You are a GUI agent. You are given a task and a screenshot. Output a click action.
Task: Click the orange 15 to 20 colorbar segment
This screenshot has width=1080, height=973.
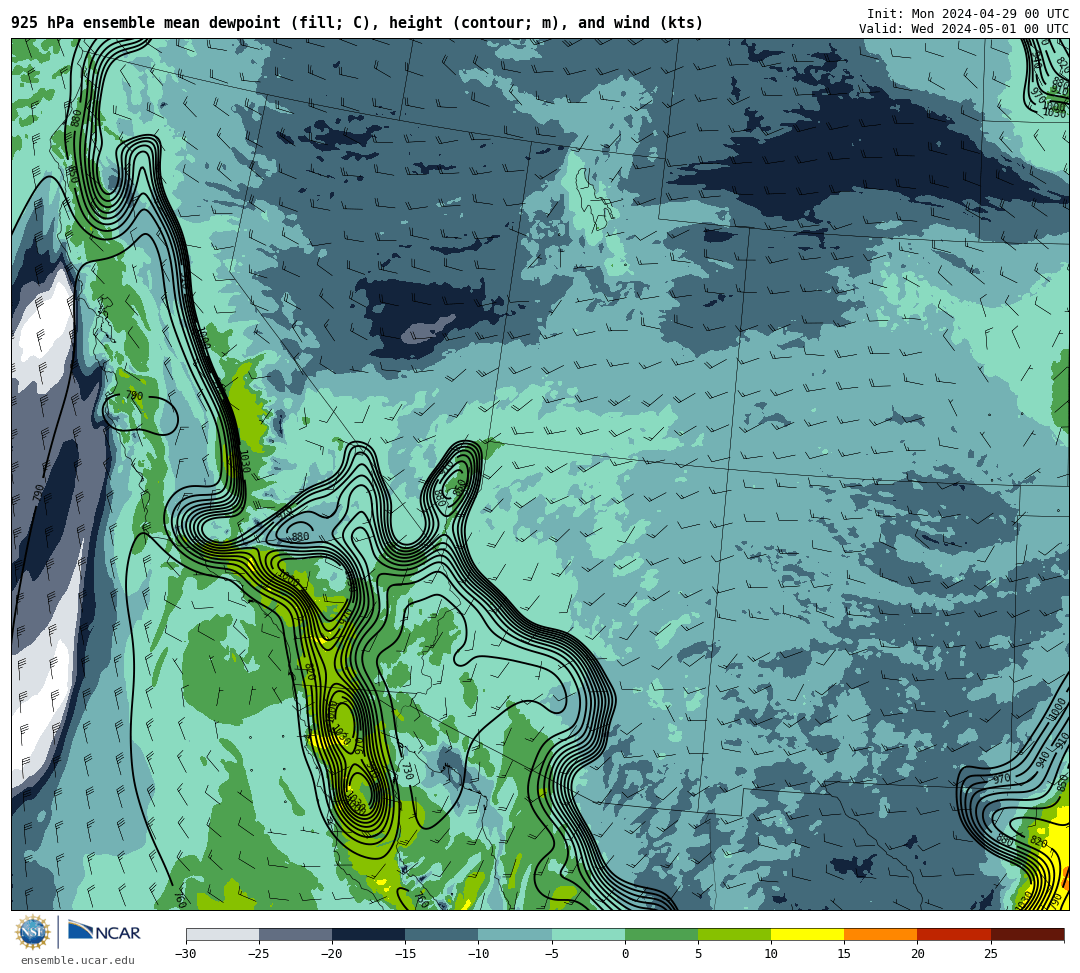click(x=881, y=934)
